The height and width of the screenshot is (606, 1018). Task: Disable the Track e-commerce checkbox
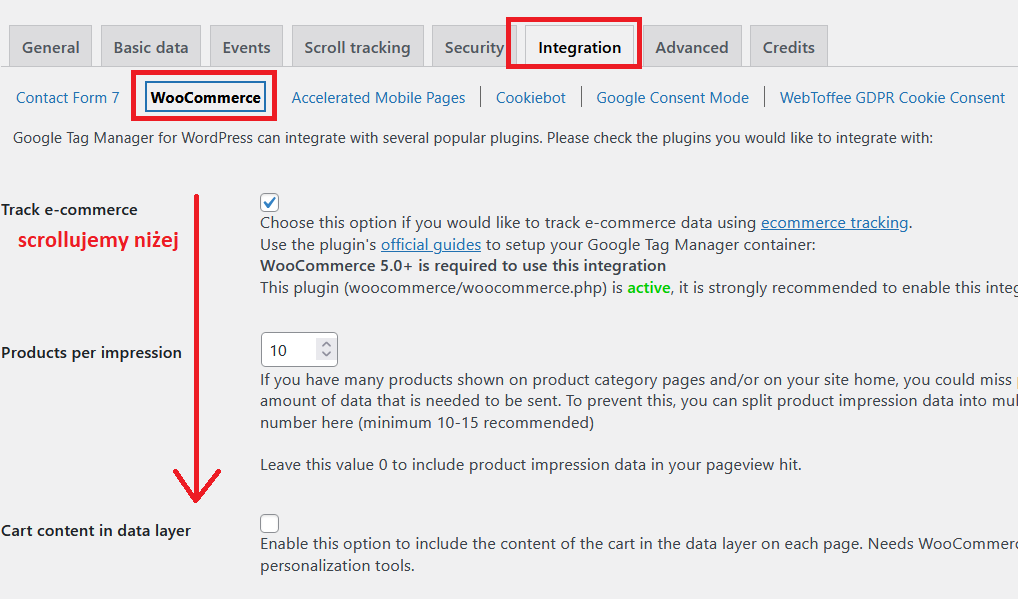(x=270, y=203)
